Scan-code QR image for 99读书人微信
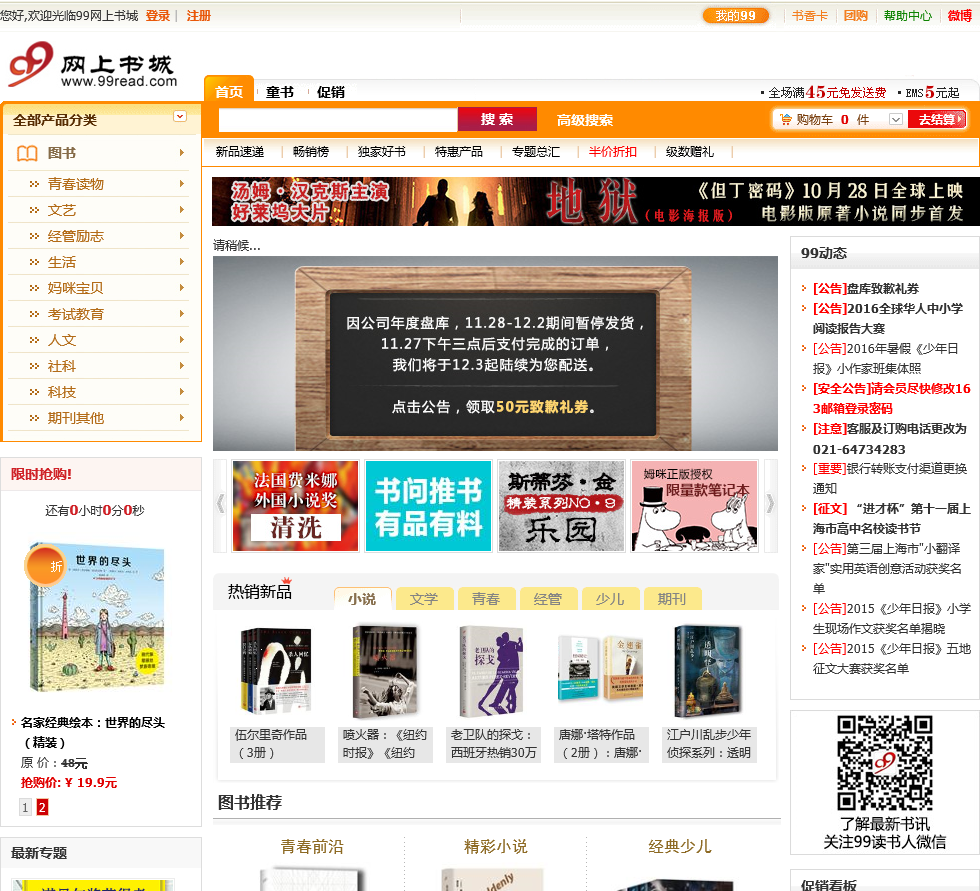980x891 pixels. point(884,763)
